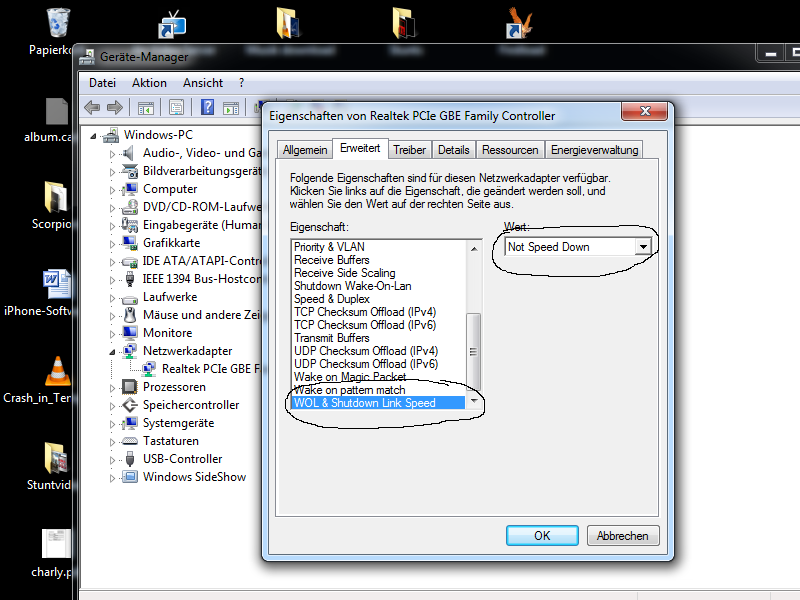Expand the Audio-, Video- und Ga... node
The width and height of the screenshot is (800, 600).
point(112,154)
